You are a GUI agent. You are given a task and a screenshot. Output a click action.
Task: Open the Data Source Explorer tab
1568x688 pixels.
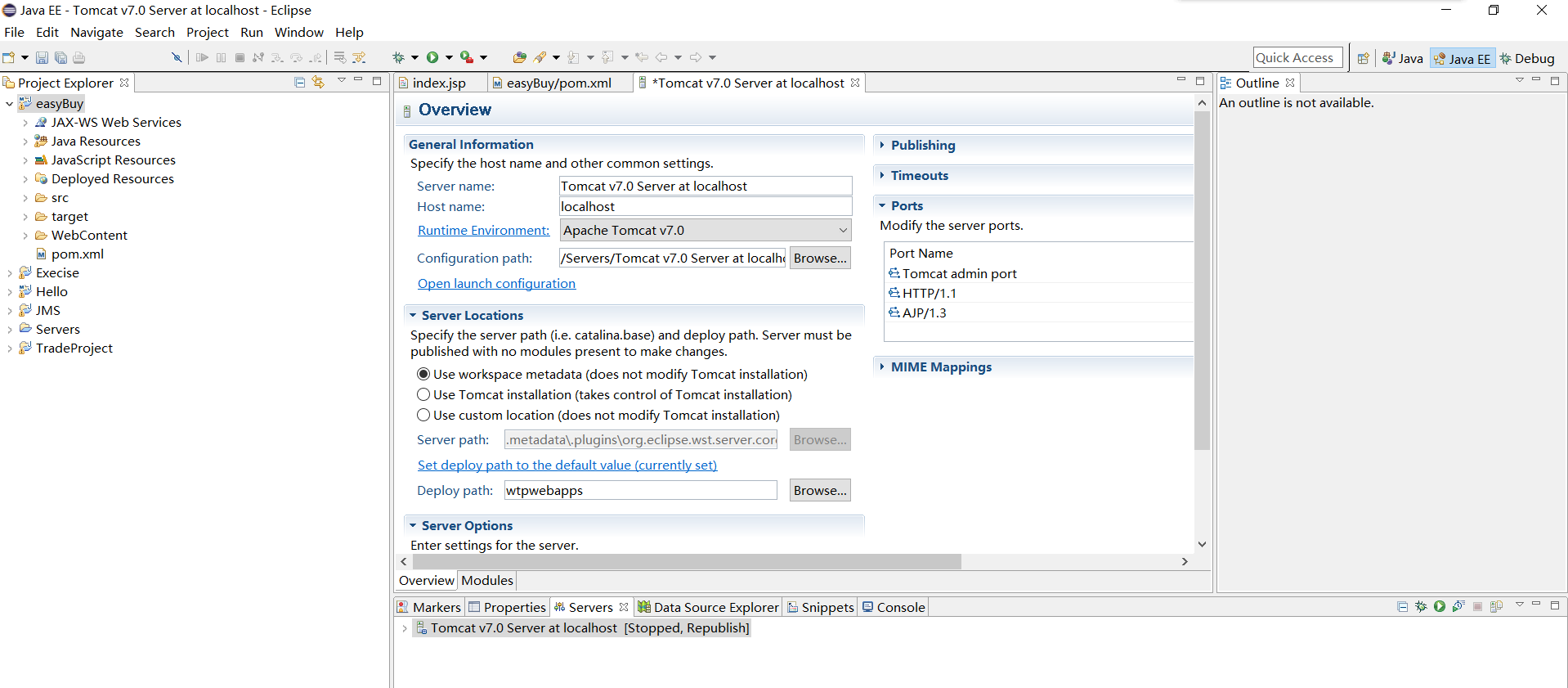[709, 607]
